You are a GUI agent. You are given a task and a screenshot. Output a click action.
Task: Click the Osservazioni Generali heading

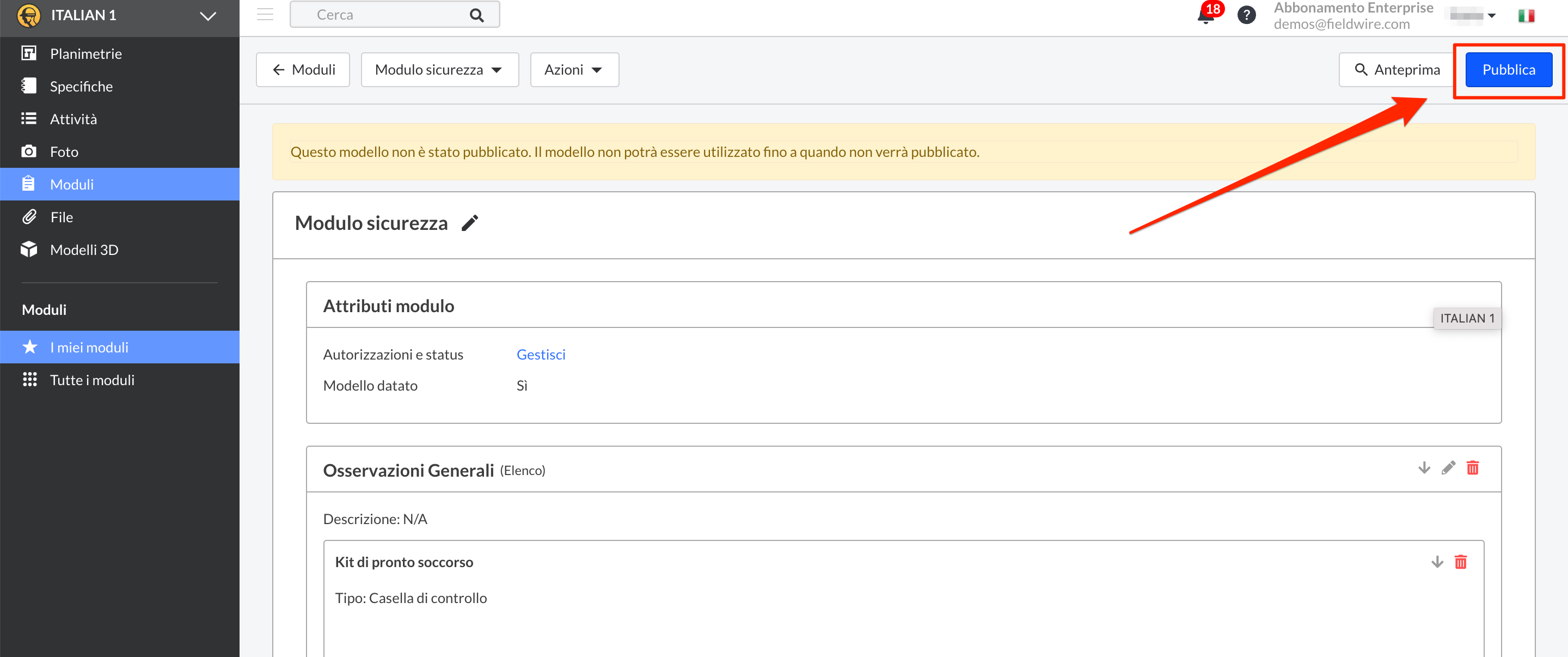point(408,470)
